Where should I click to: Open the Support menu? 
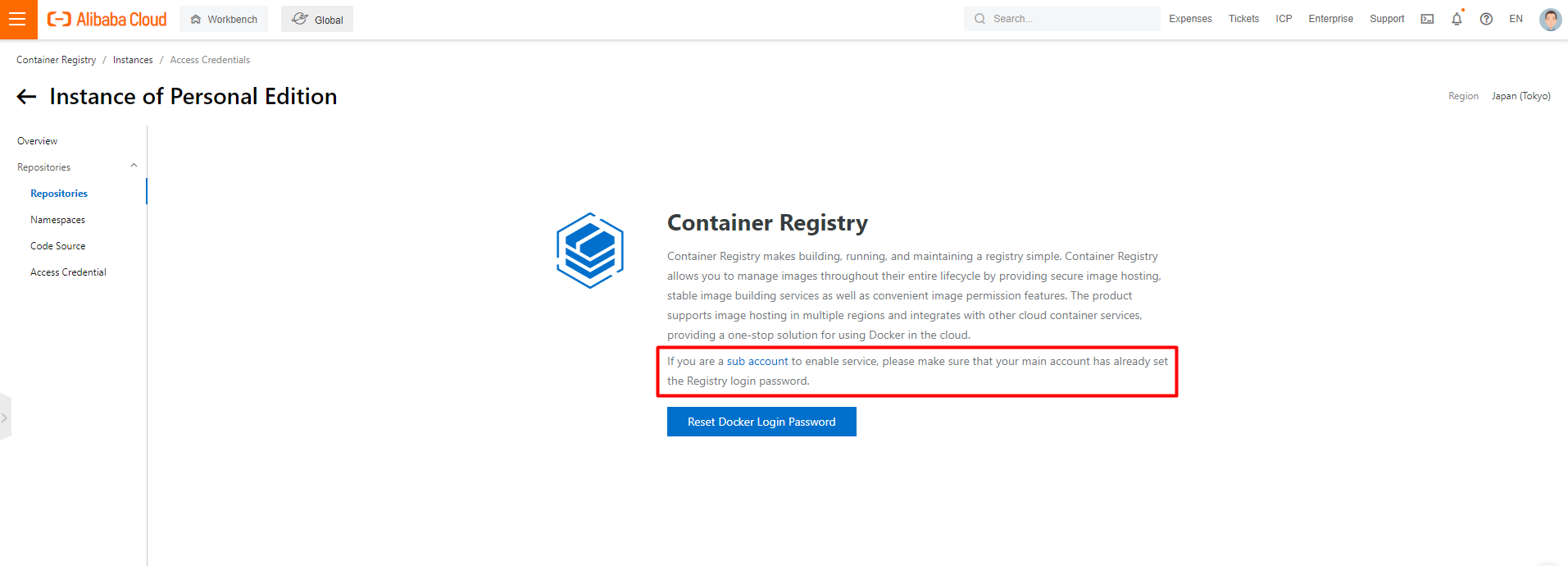pyautogui.click(x=1387, y=19)
